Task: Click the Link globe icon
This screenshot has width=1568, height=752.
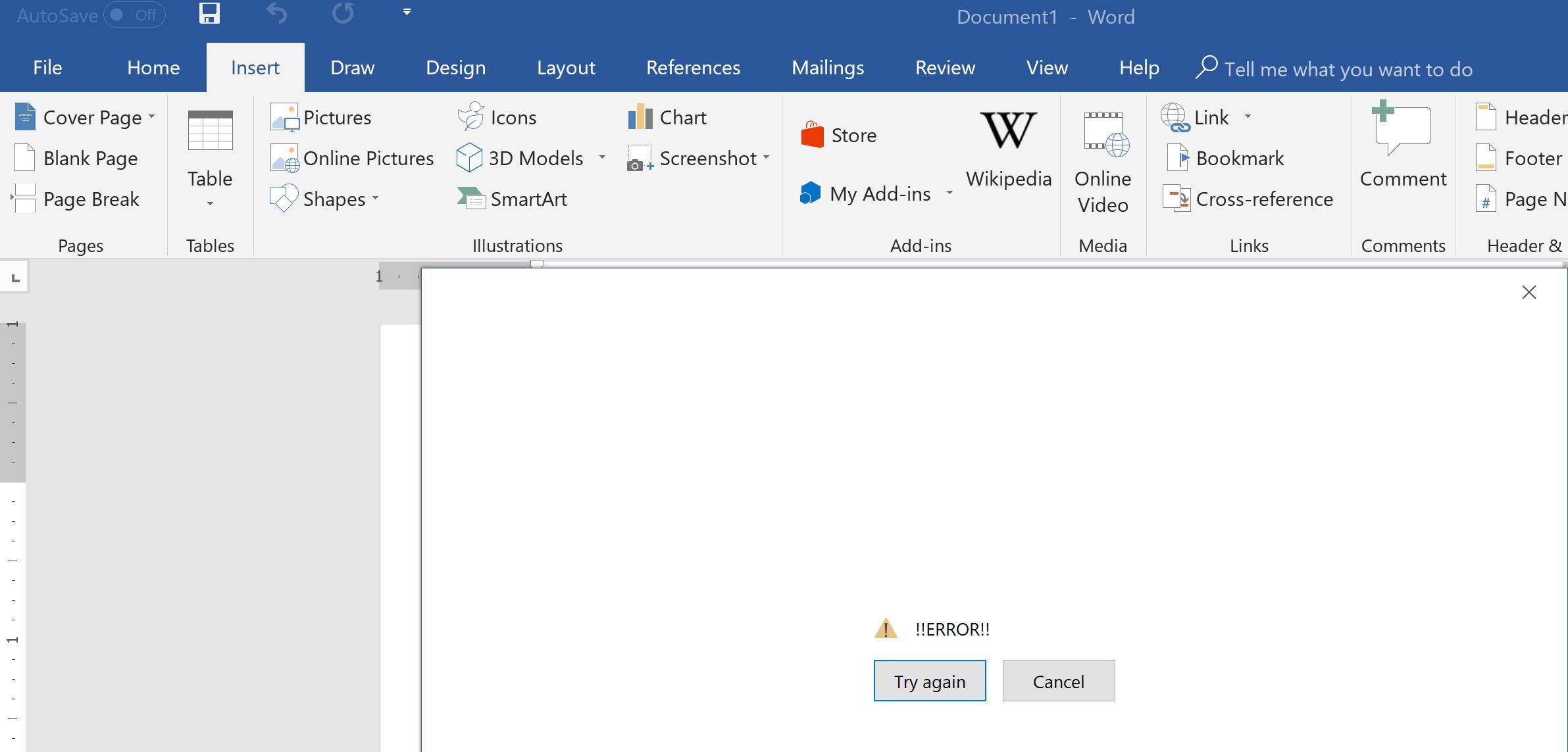Action: [1175, 117]
